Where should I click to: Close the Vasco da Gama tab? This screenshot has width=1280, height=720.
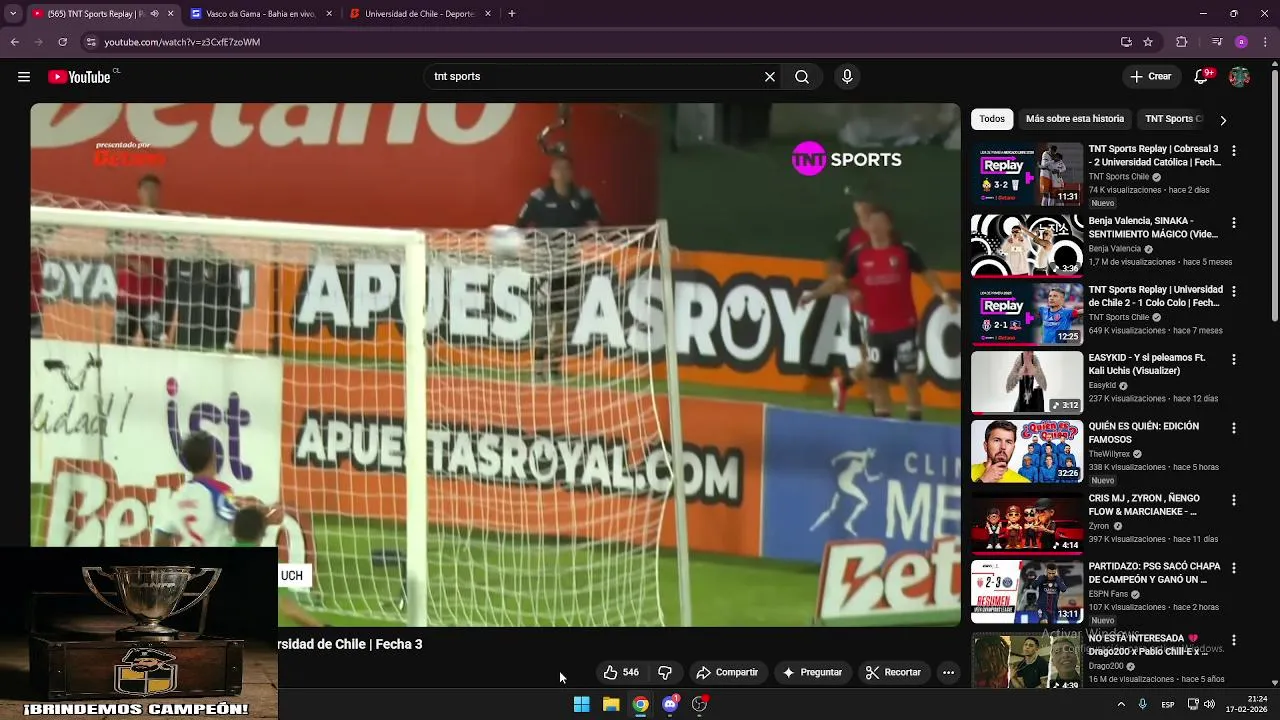coord(329,14)
